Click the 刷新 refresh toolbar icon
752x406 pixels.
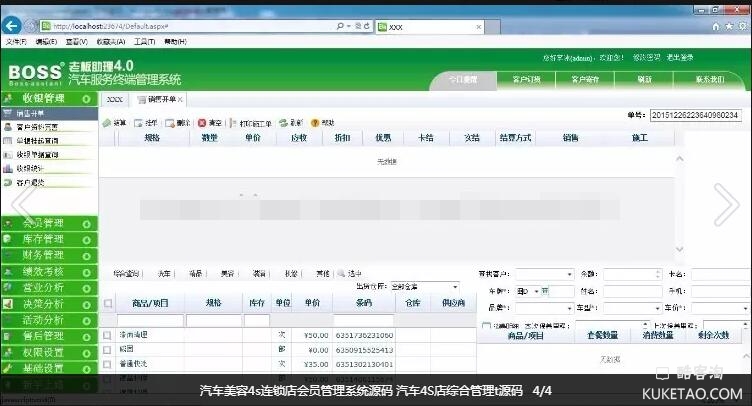click(x=283, y=123)
